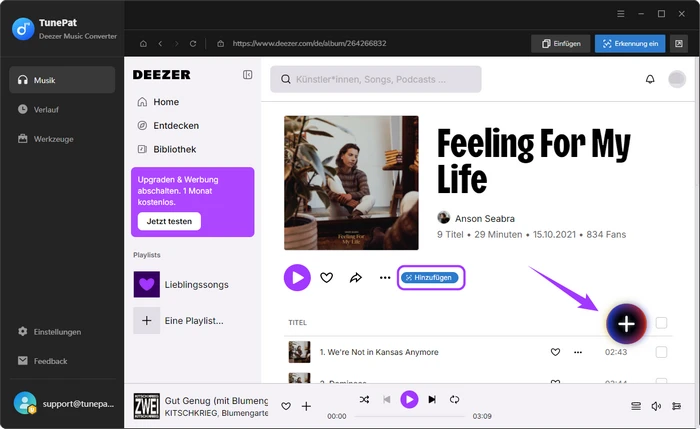The height and width of the screenshot is (429, 700).
Task: Collapse the Deezer sidebar panel icon
Action: tap(247, 75)
